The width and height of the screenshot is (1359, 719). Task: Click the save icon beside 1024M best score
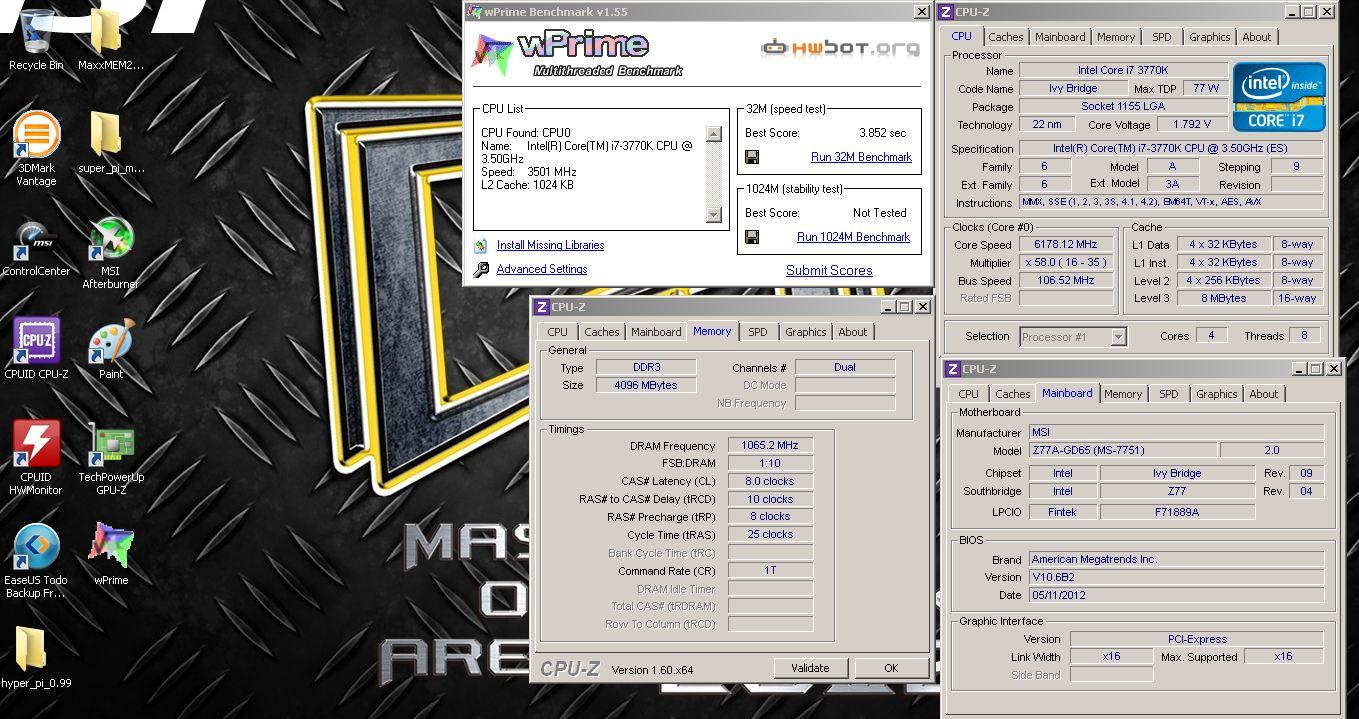[x=752, y=237]
